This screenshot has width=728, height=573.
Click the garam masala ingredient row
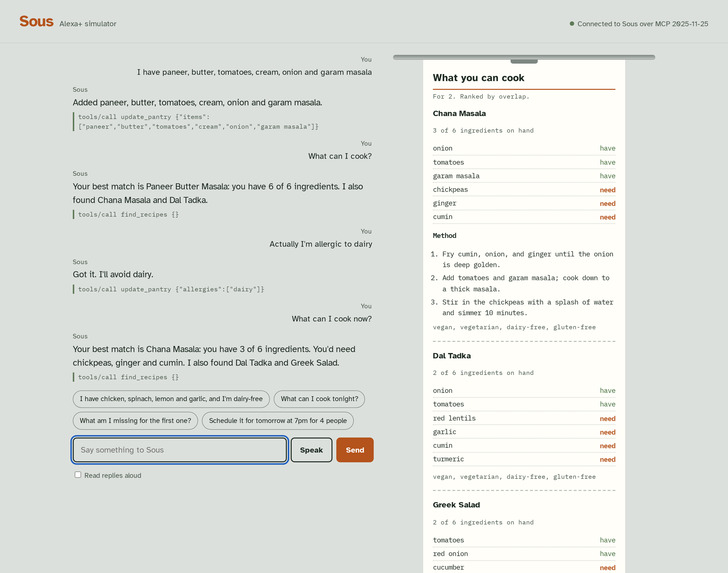[524, 176]
